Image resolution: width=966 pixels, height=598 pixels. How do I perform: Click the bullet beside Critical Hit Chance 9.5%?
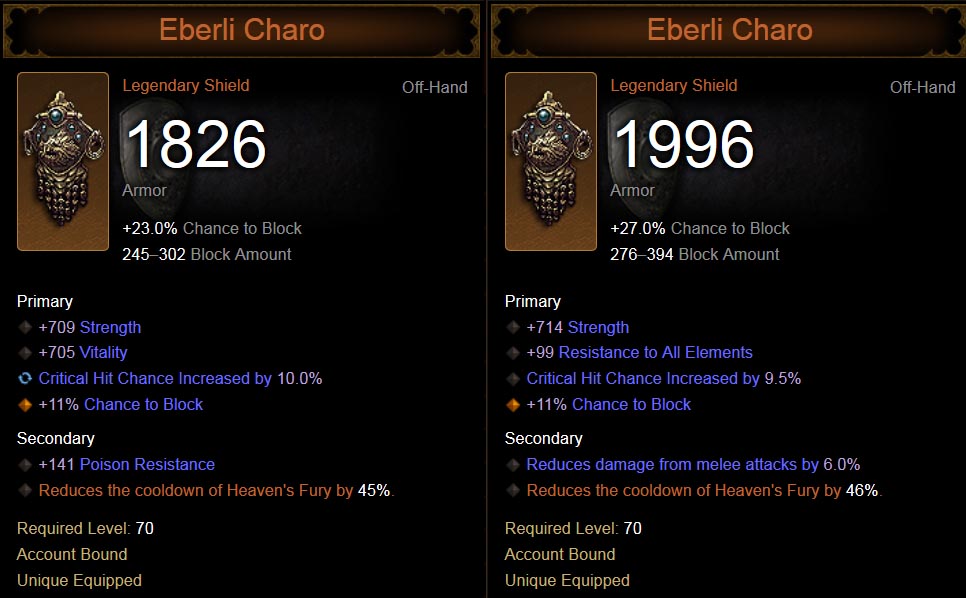513,379
